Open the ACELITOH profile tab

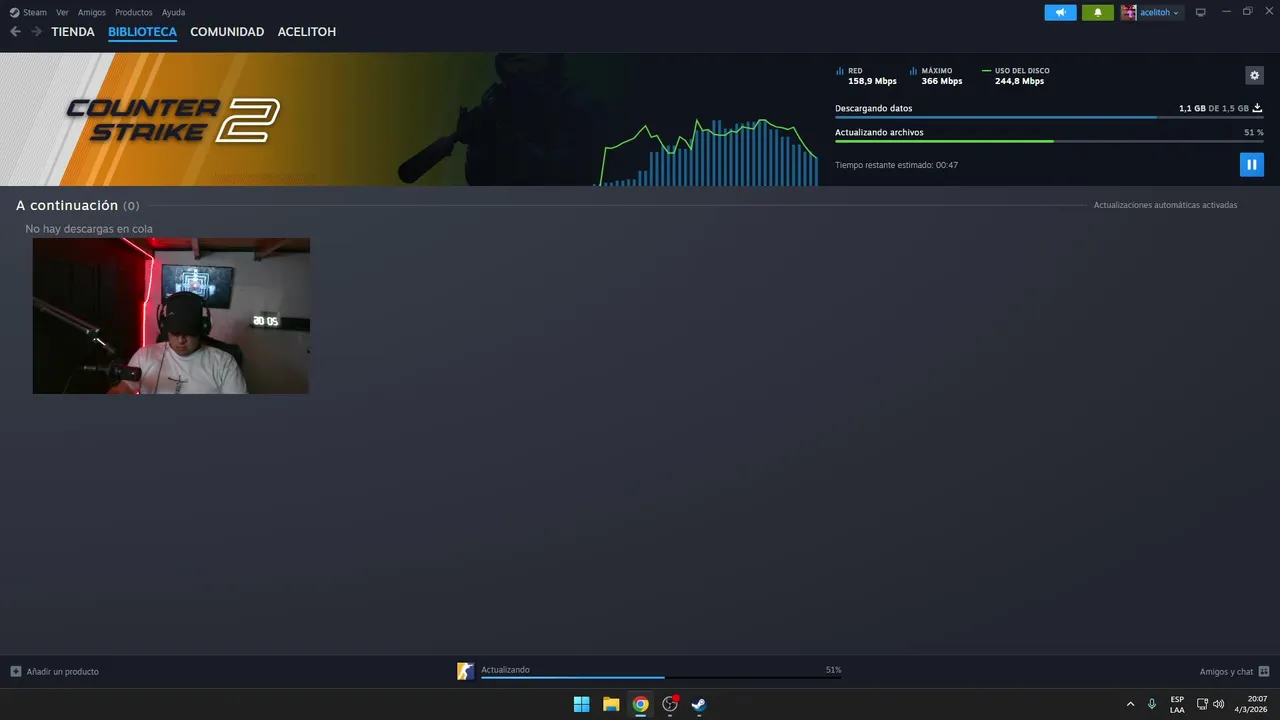tap(307, 32)
